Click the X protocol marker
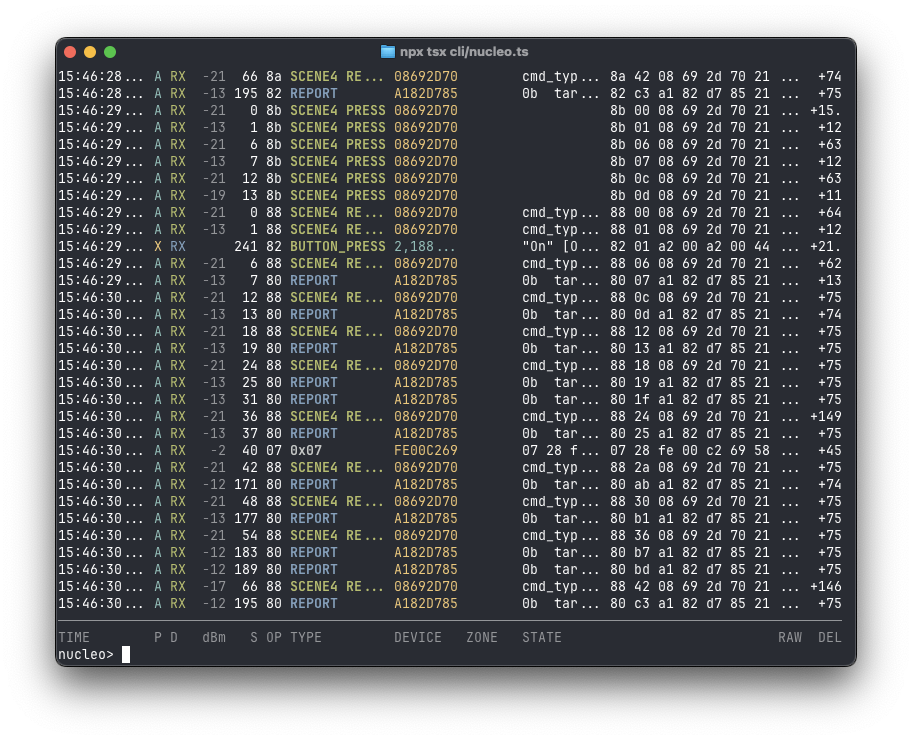Screen dimensions: 912x740 click(158, 247)
